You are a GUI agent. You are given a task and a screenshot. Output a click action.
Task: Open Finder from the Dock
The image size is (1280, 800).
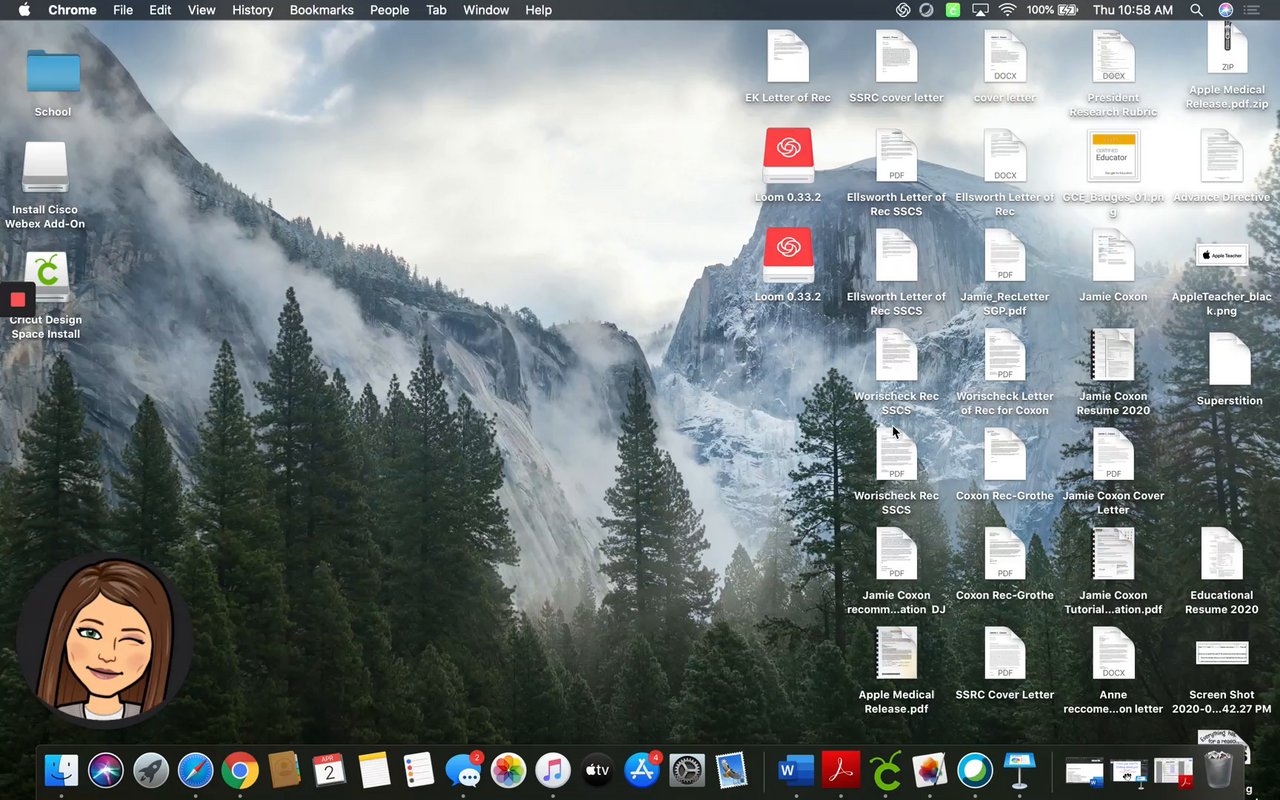coord(62,770)
